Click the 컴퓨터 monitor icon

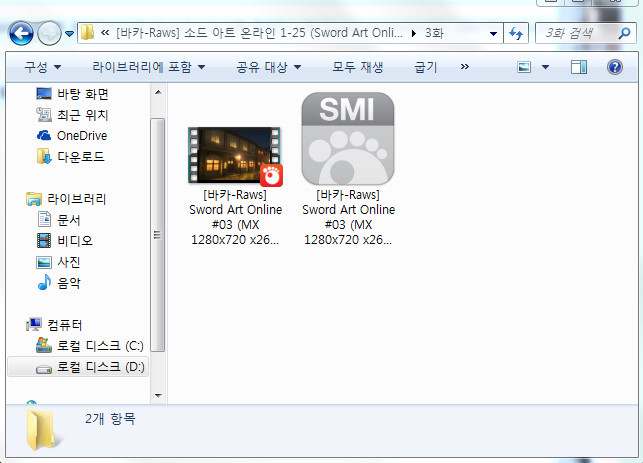point(34,324)
